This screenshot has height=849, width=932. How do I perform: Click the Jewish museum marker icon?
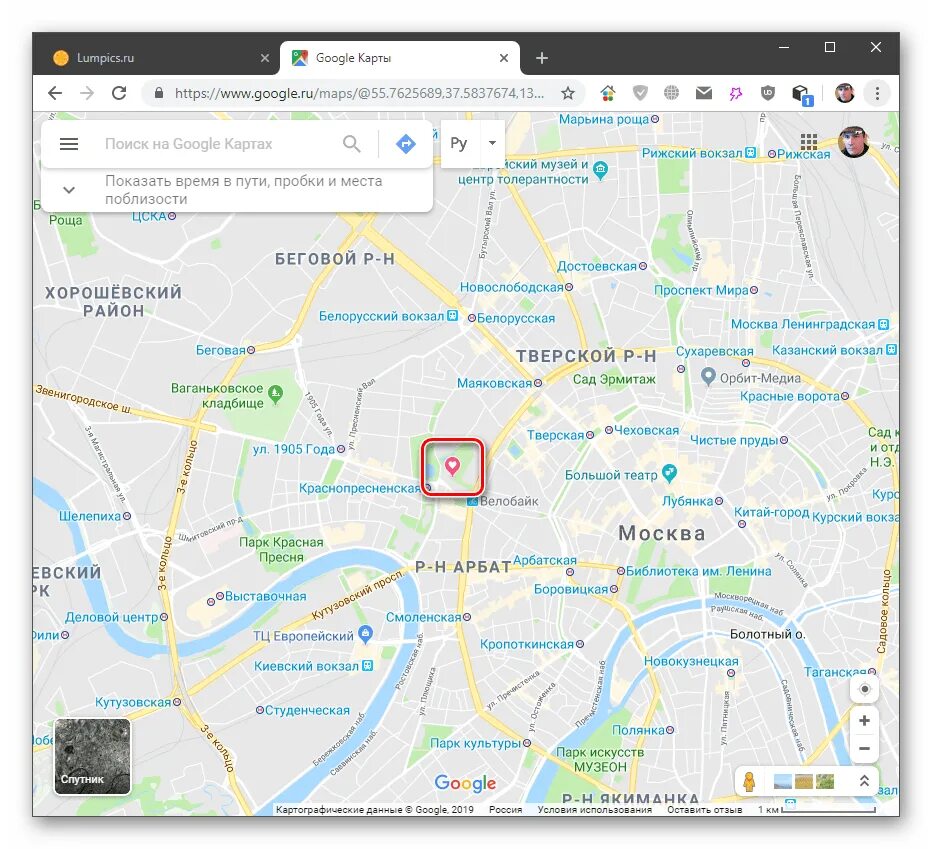pos(601,169)
